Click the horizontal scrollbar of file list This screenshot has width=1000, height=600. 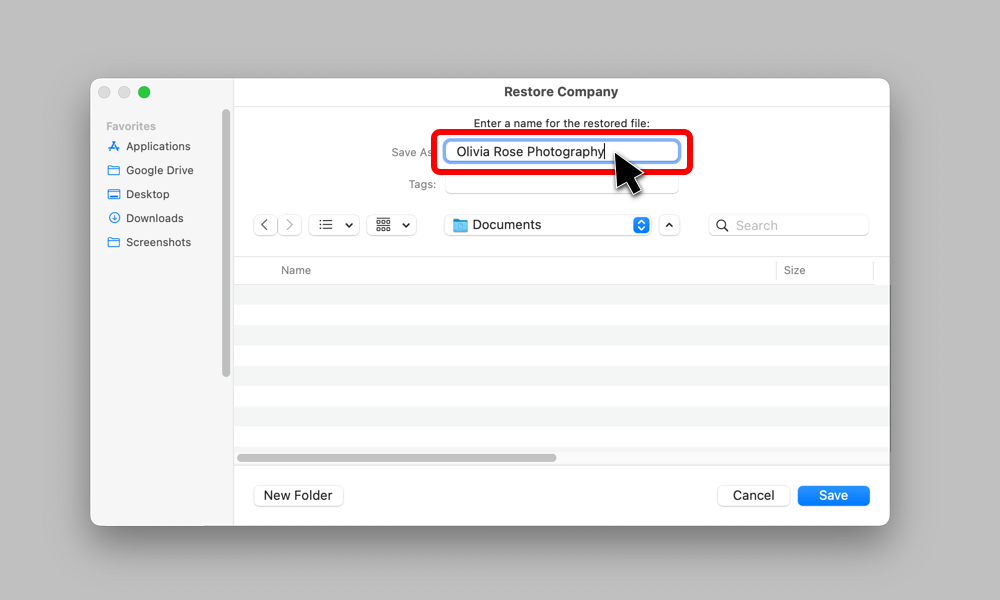click(397, 458)
